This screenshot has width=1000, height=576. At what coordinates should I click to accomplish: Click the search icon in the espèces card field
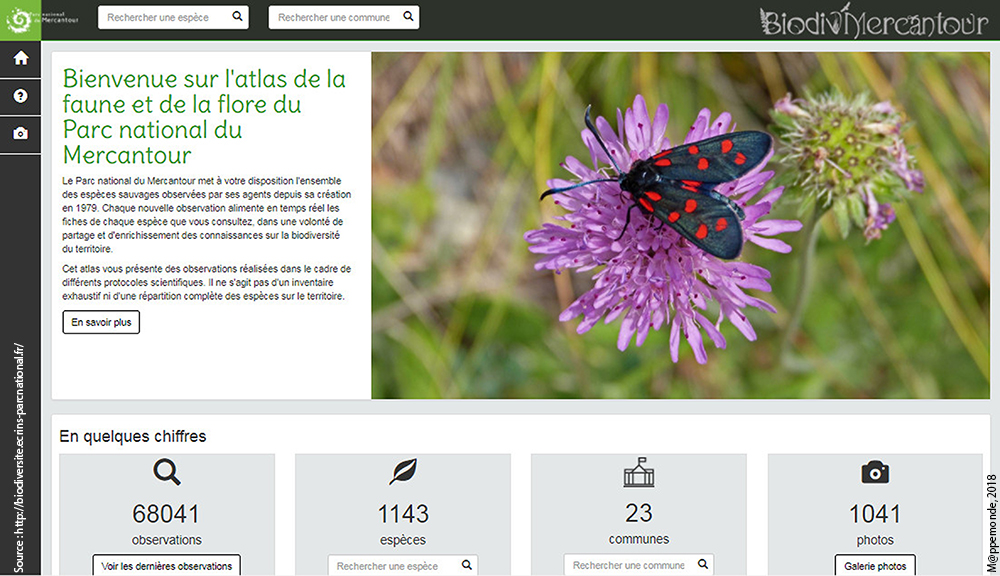(x=465, y=566)
